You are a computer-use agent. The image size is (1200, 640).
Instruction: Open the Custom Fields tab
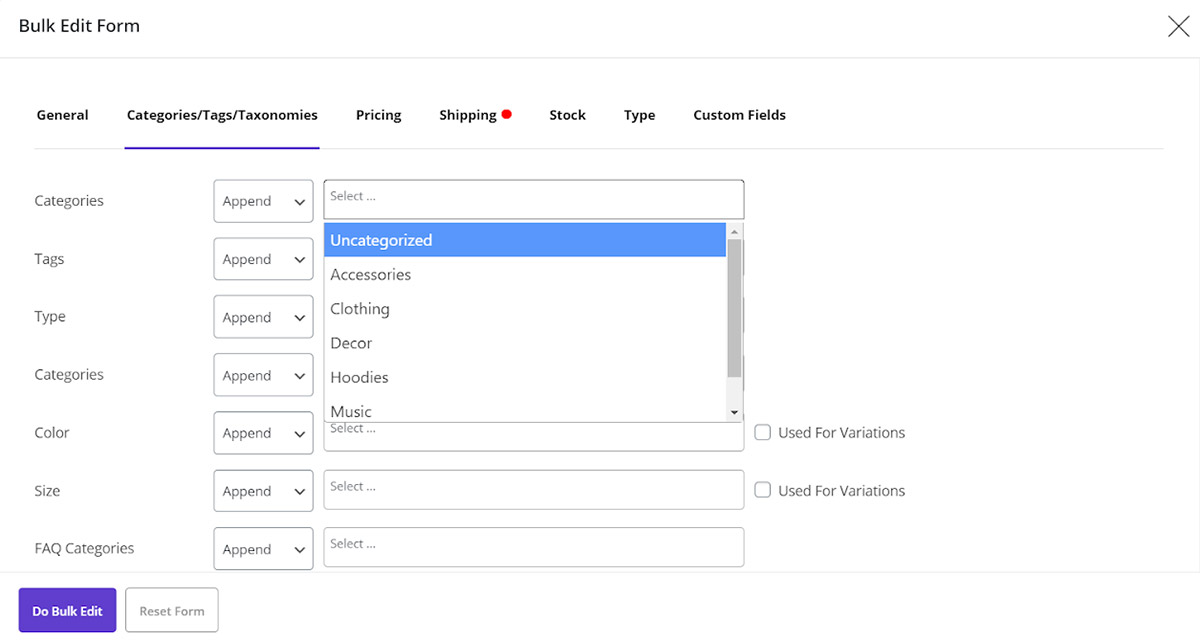point(739,115)
